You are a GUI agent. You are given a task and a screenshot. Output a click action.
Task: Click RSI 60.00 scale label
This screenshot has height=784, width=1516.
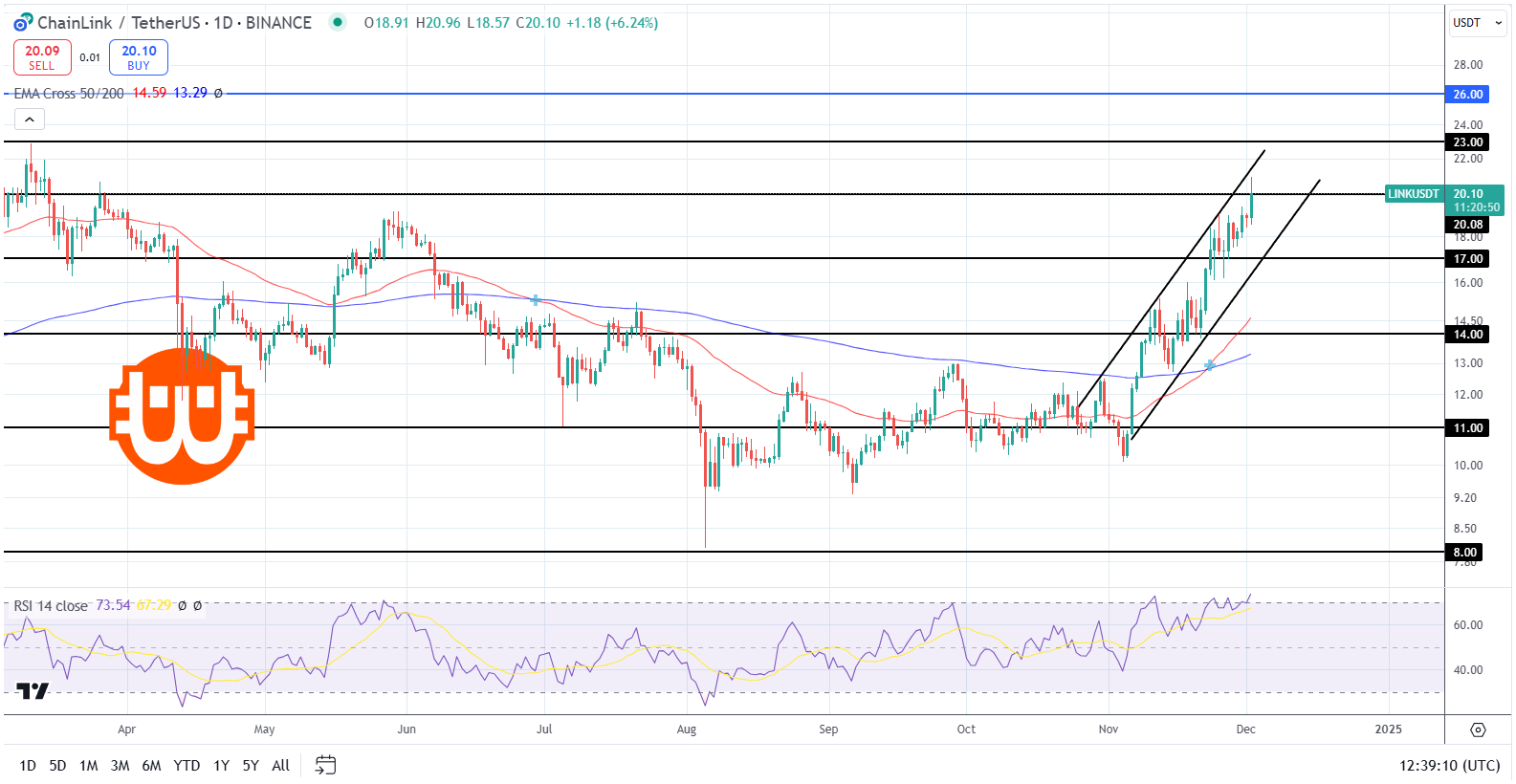point(1468,625)
